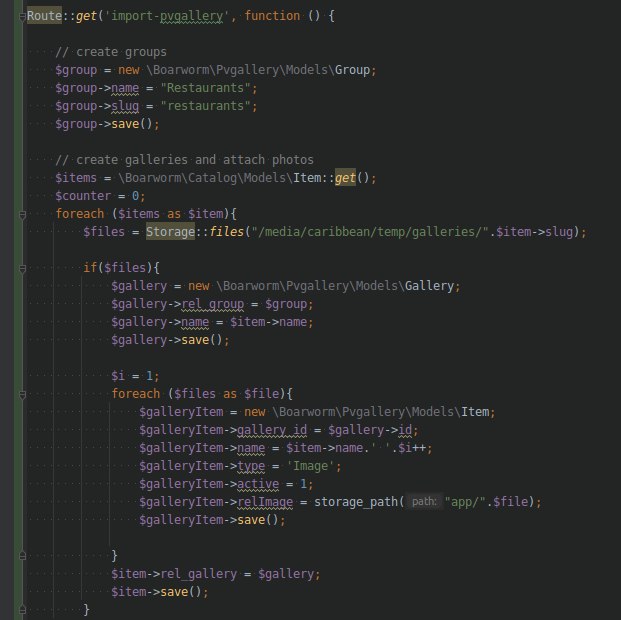Click the italic "files" method call

click(x=227, y=232)
